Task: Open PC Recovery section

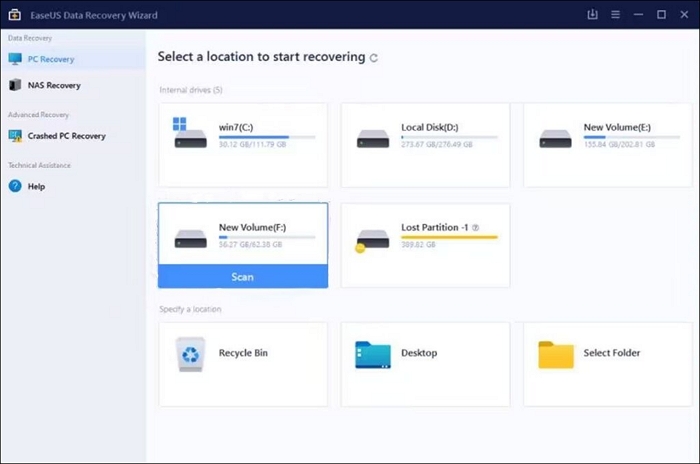Action: 73,59
